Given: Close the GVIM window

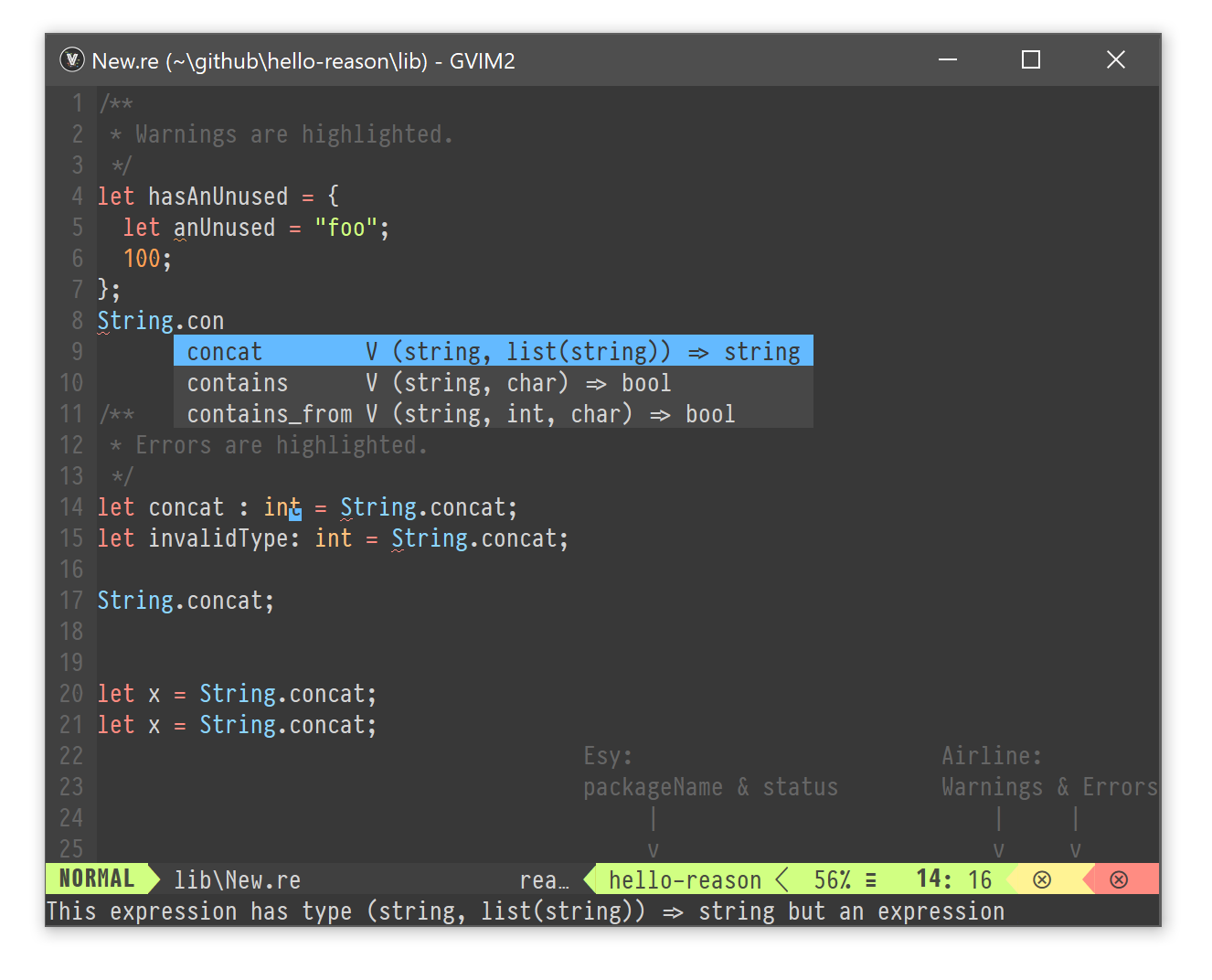Looking at the screenshot, I should 1115,59.
